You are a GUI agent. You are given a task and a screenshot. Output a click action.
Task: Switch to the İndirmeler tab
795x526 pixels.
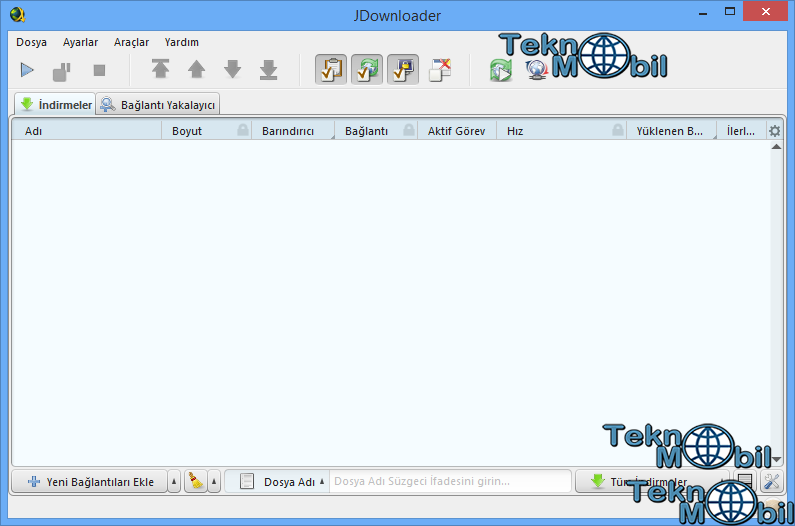point(55,104)
